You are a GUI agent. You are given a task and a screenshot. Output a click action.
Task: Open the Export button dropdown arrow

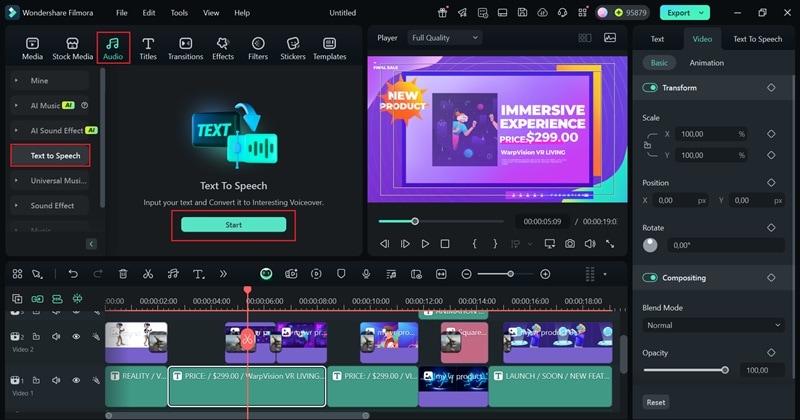(x=702, y=13)
